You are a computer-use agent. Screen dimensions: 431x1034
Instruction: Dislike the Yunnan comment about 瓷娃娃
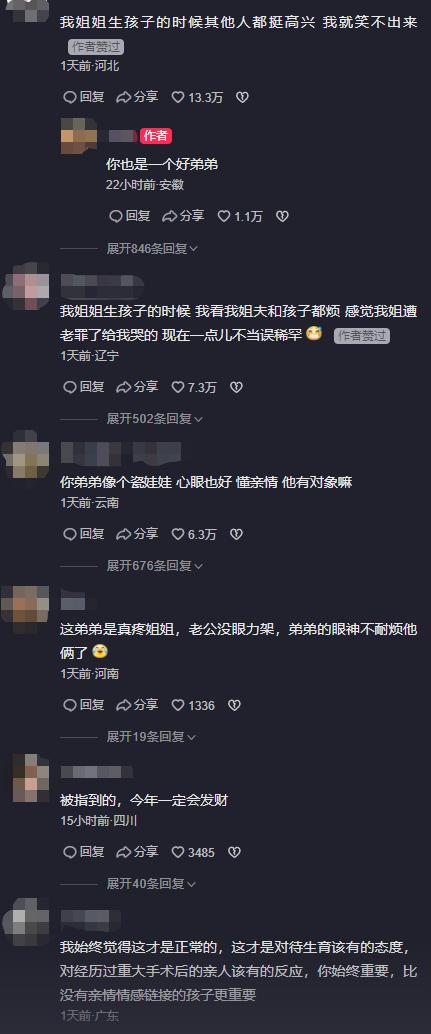(x=236, y=534)
